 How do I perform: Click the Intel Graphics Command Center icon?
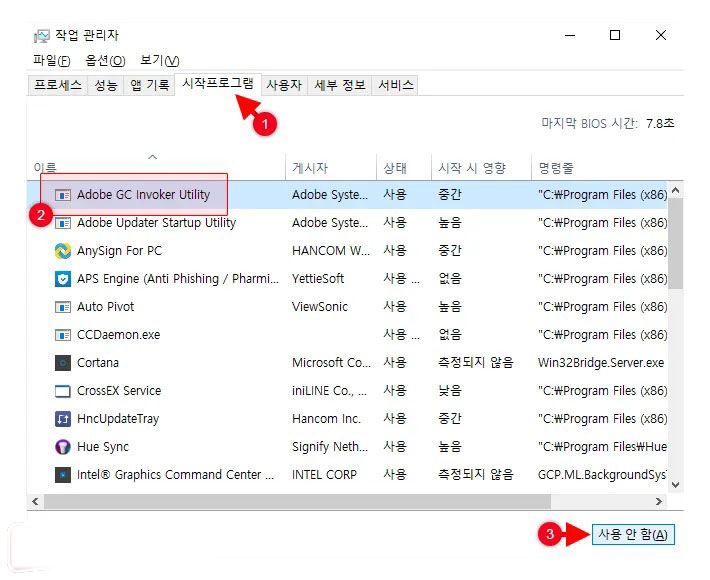[x=62, y=475]
